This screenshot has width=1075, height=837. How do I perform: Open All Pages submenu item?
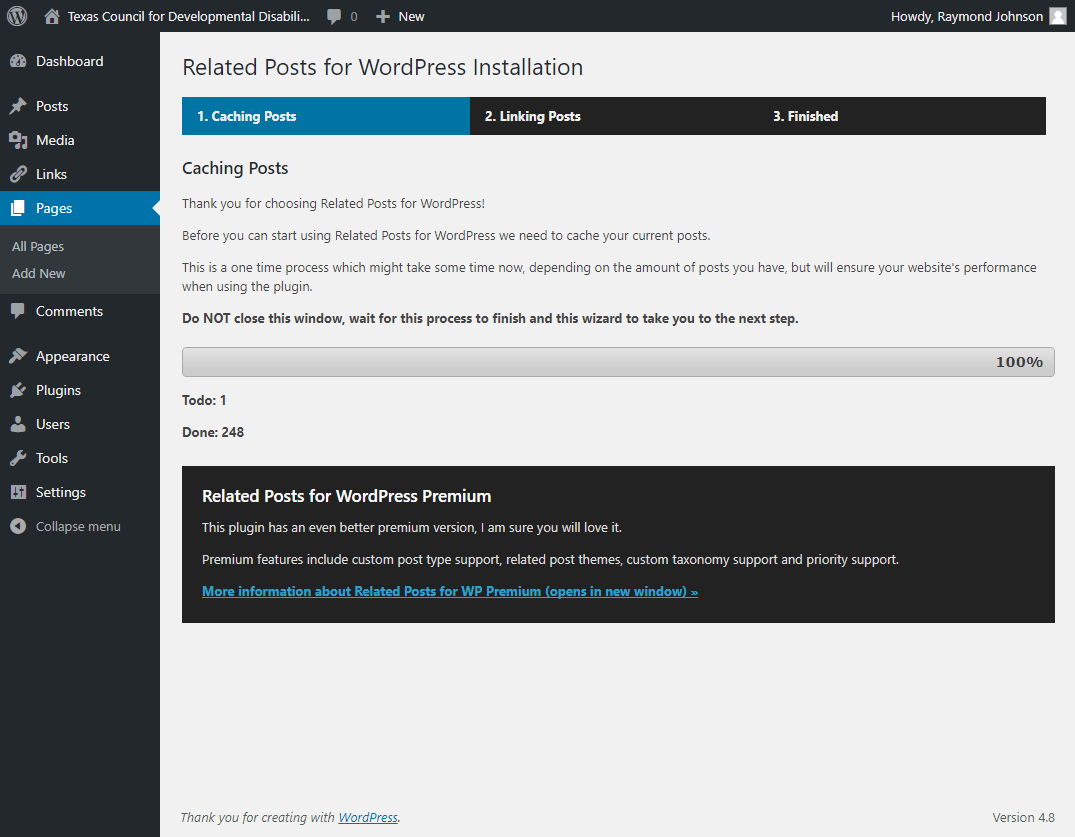(38, 247)
